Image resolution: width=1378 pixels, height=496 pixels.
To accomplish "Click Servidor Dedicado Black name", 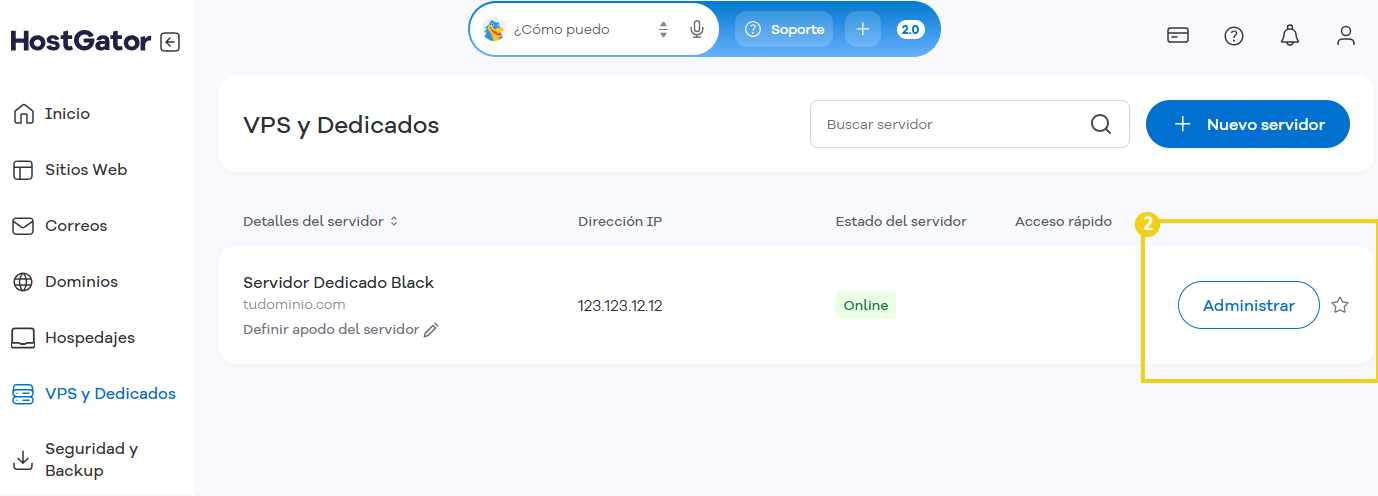I will tap(338, 283).
